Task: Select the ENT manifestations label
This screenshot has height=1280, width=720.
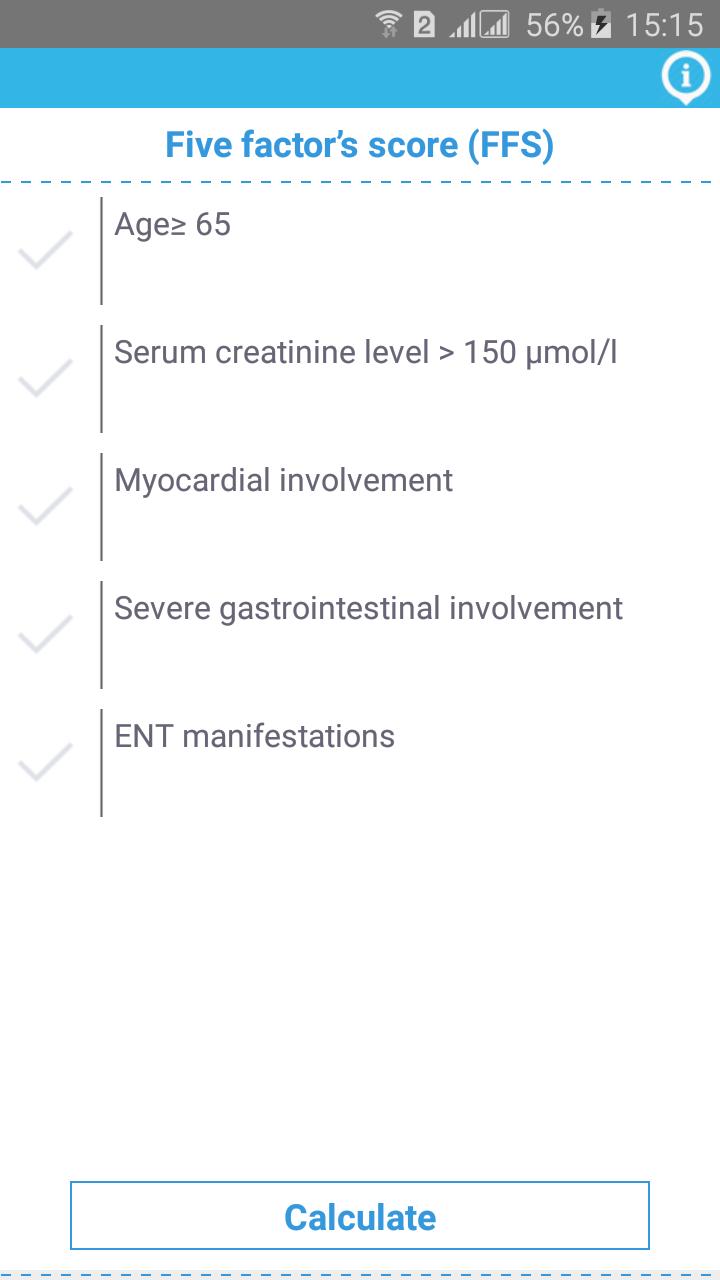Action: pyautogui.click(x=254, y=737)
